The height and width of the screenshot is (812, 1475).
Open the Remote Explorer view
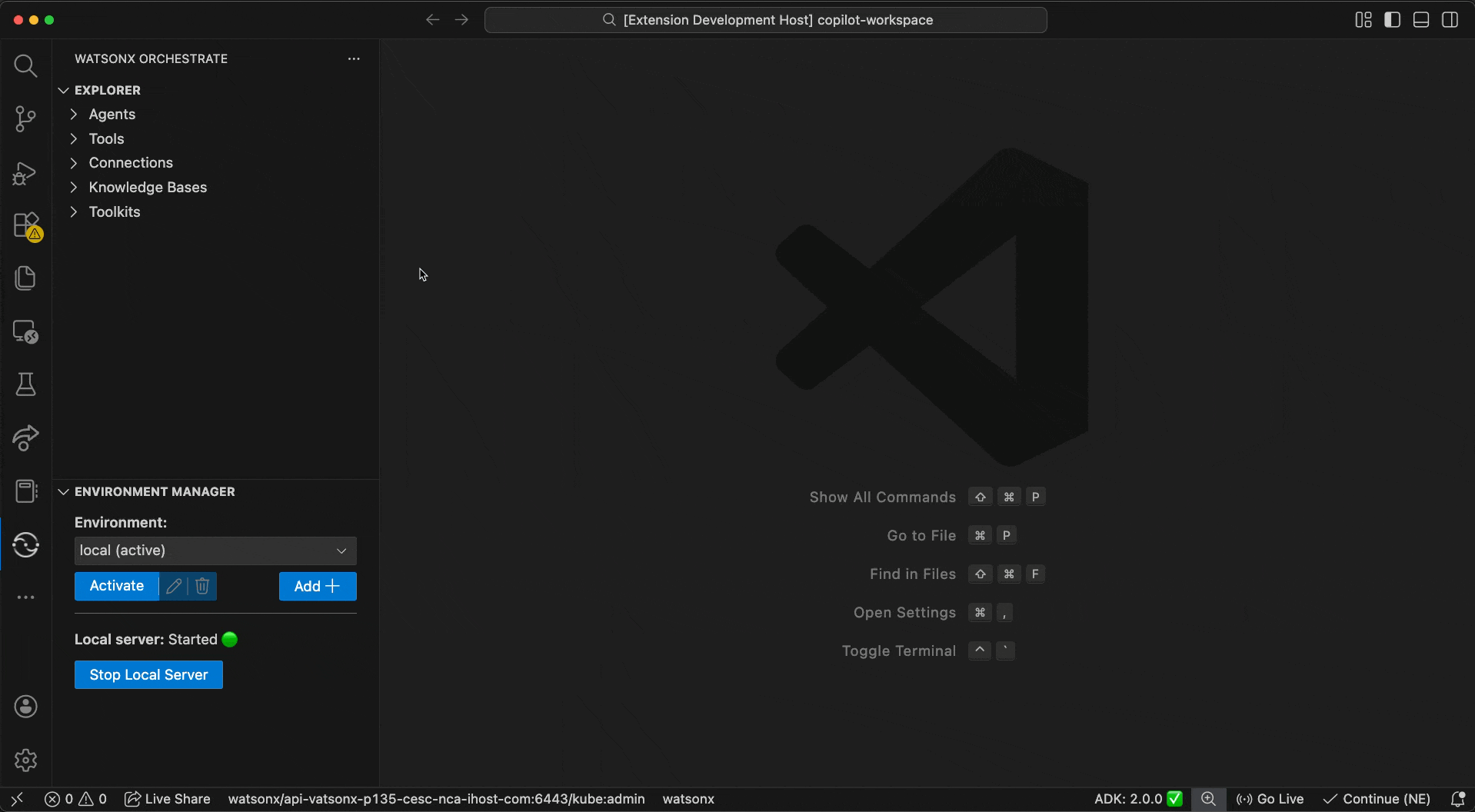tap(25, 332)
